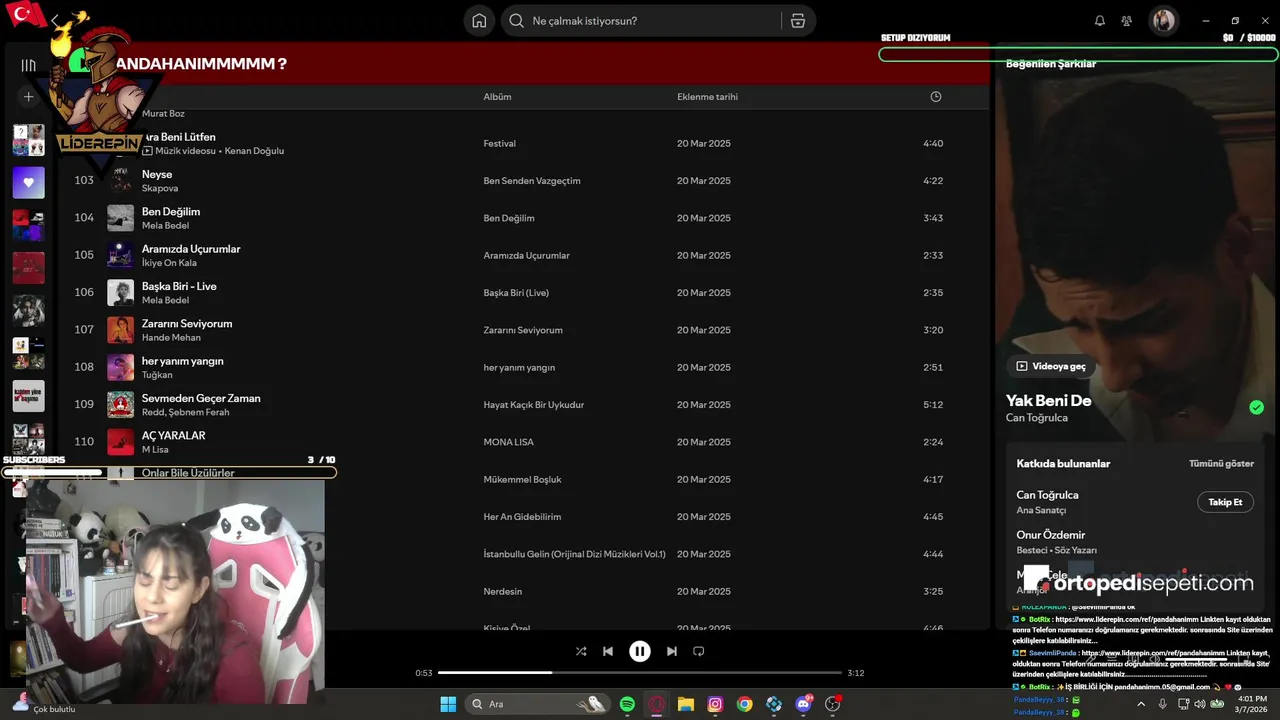Open the red sidebar playlist cover below the red-blue one
This screenshot has width=1280, height=720.
pyautogui.click(x=28, y=268)
